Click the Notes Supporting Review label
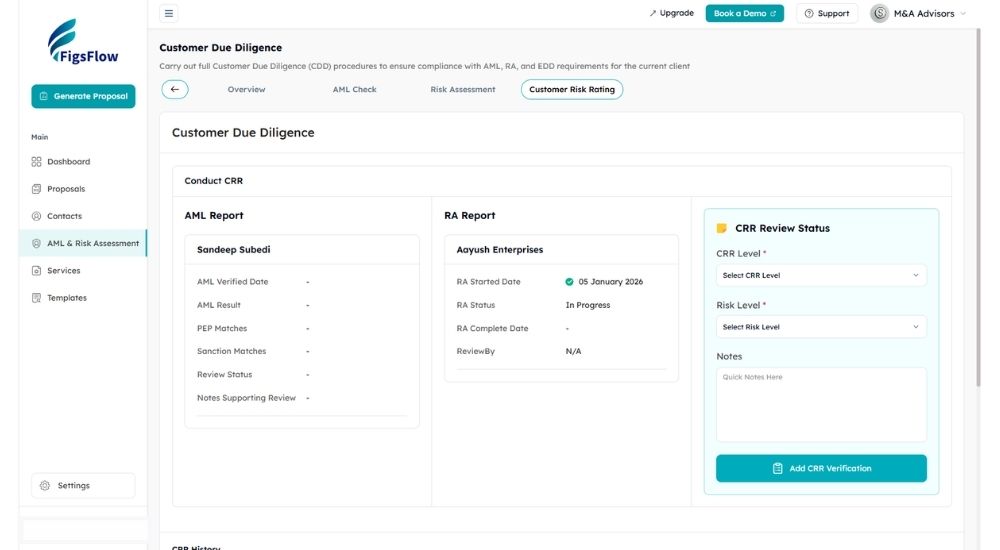This screenshot has width=1000, height=550. 246,398
